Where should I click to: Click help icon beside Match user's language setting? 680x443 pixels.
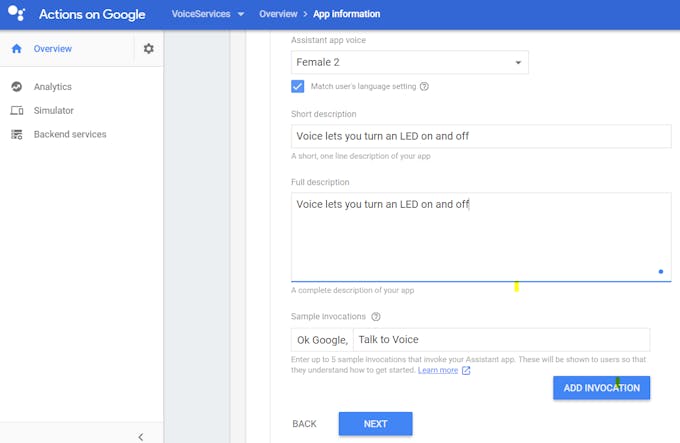pos(424,86)
